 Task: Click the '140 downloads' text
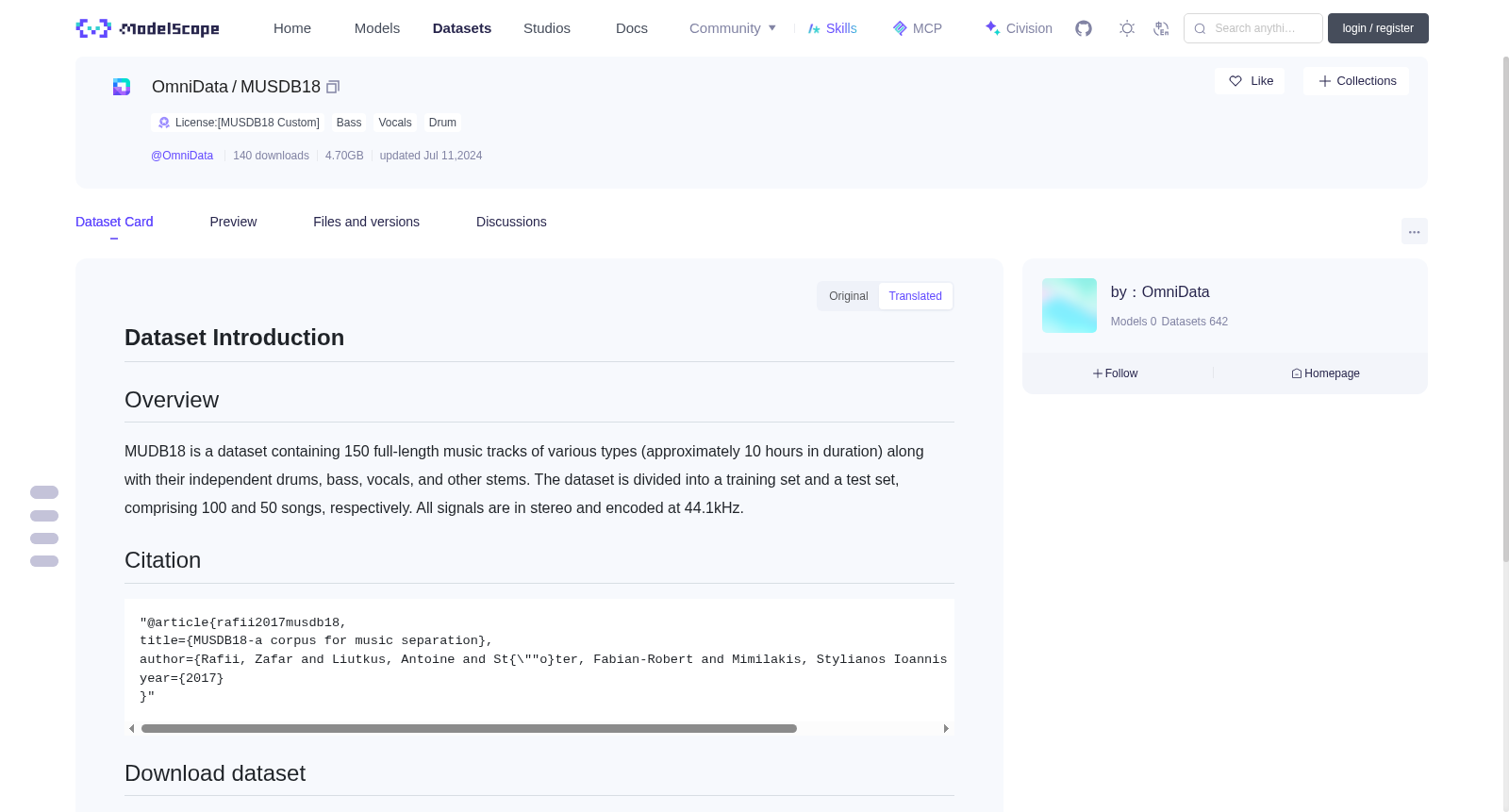pyautogui.click(x=271, y=156)
